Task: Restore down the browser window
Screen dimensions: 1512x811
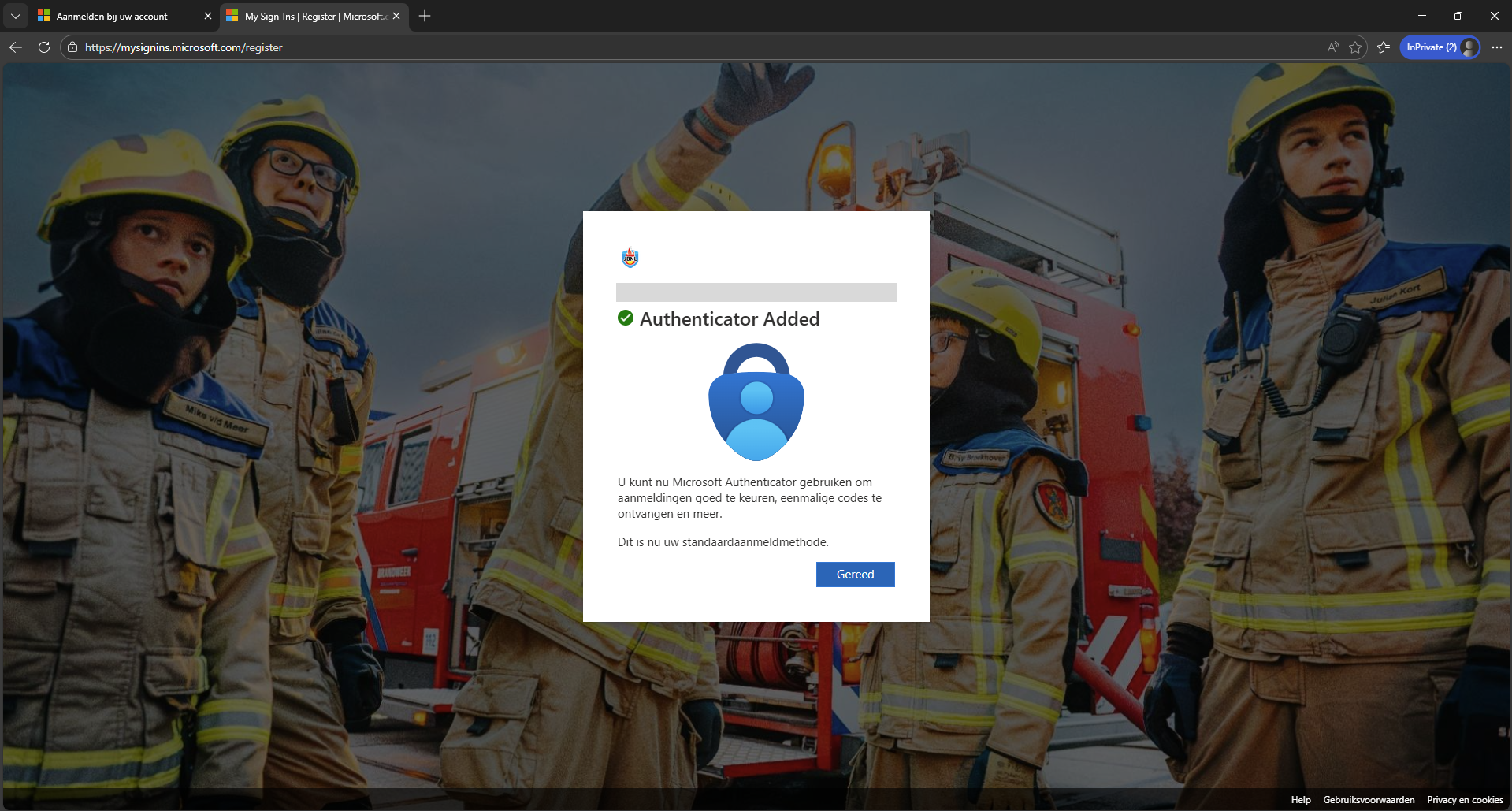Action: click(x=1458, y=16)
